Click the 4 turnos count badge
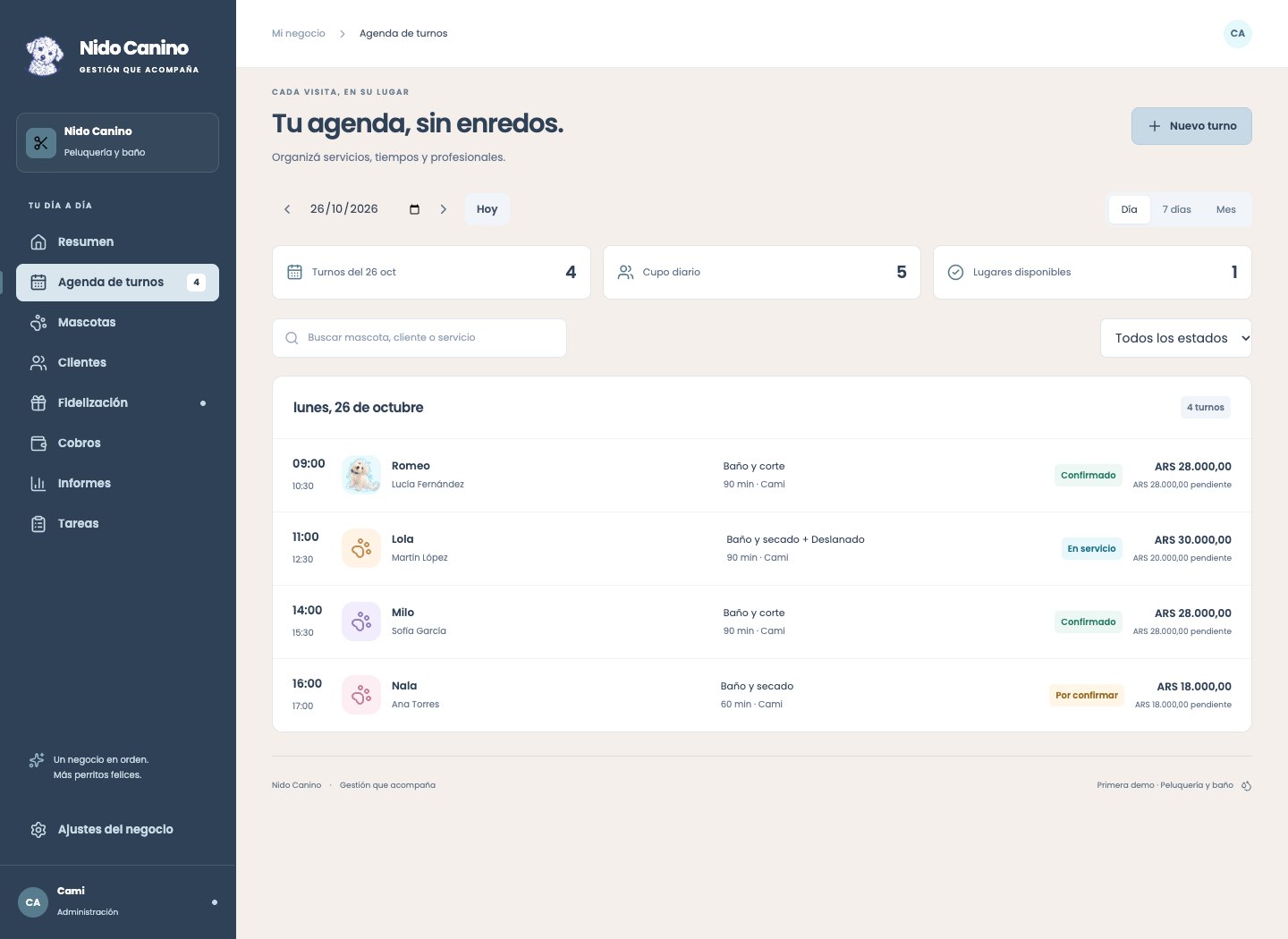This screenshot has width=1288, height=939. 1205,407
